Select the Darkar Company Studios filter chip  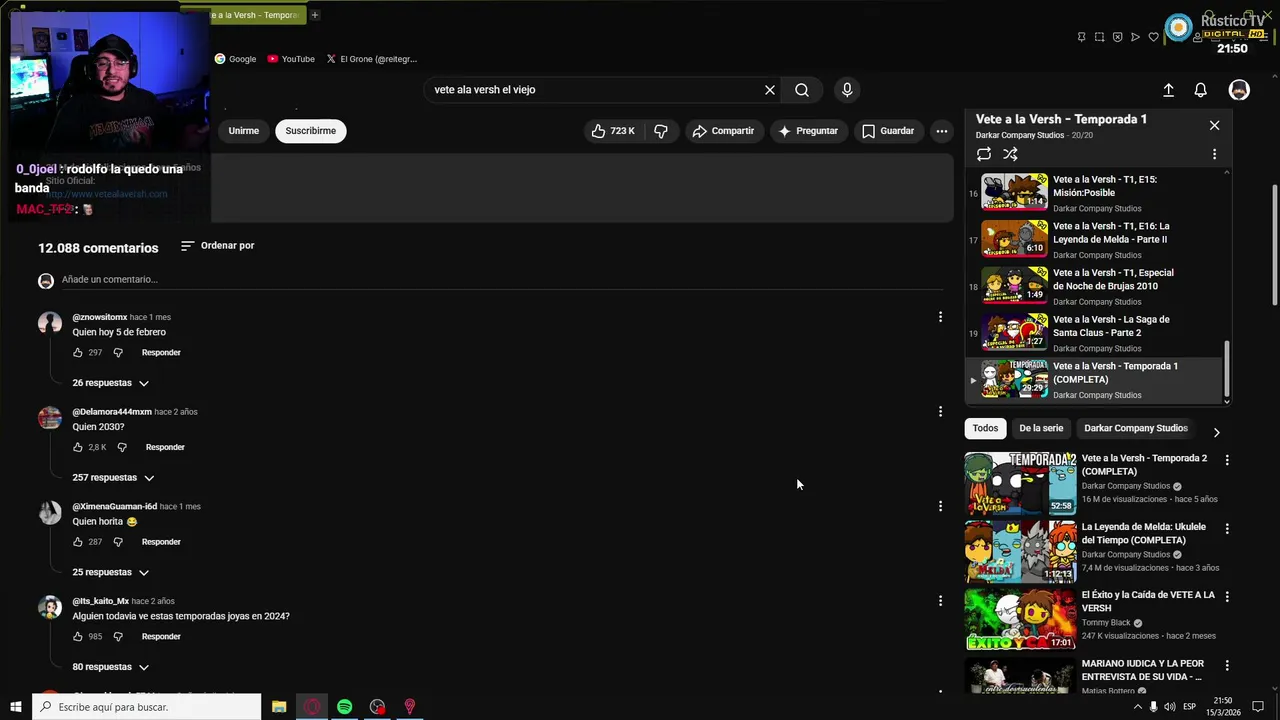pyautogui.click(x=1136, y=428)
